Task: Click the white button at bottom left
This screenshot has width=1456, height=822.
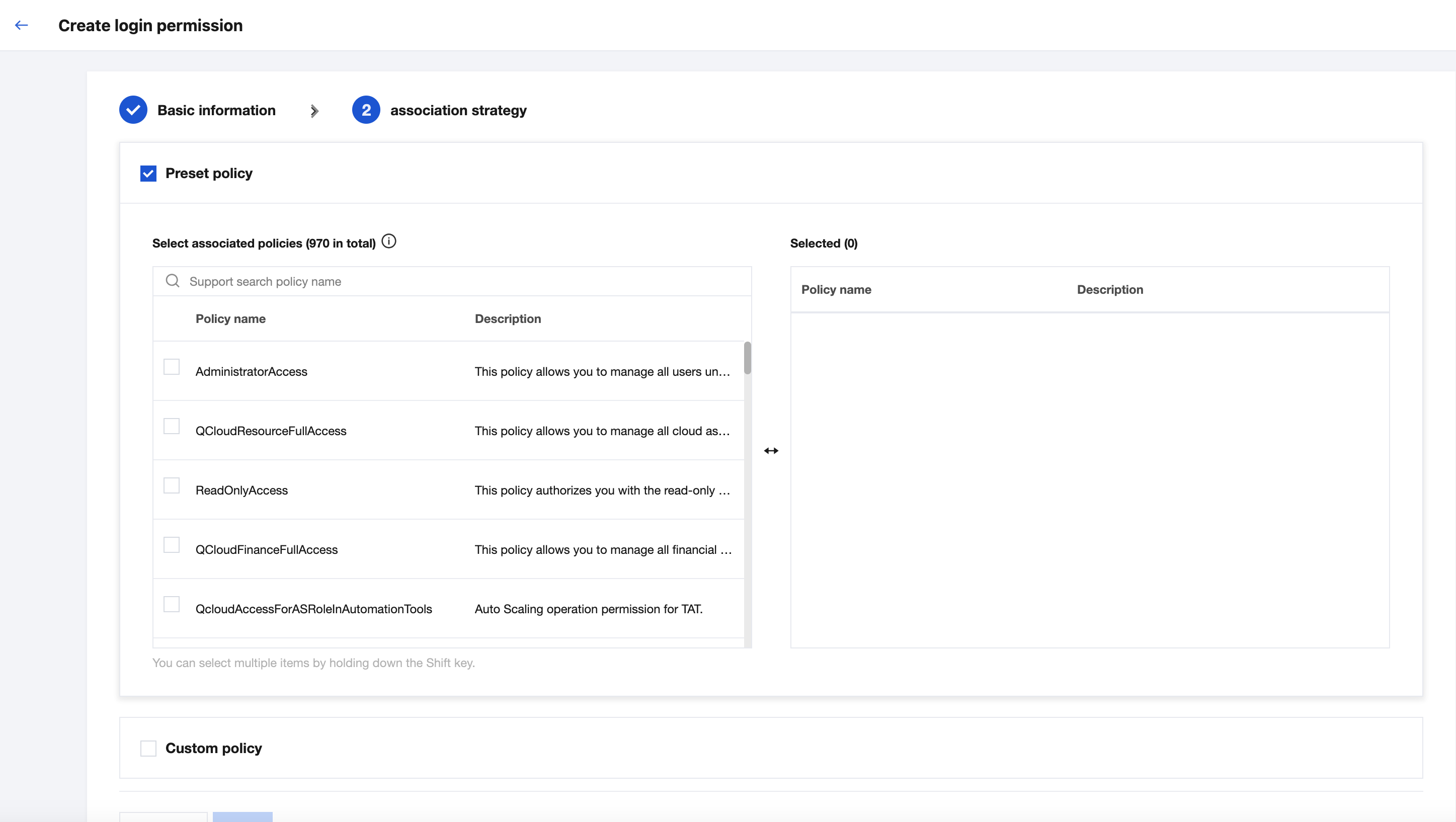Action: click(x=164, y=817)
